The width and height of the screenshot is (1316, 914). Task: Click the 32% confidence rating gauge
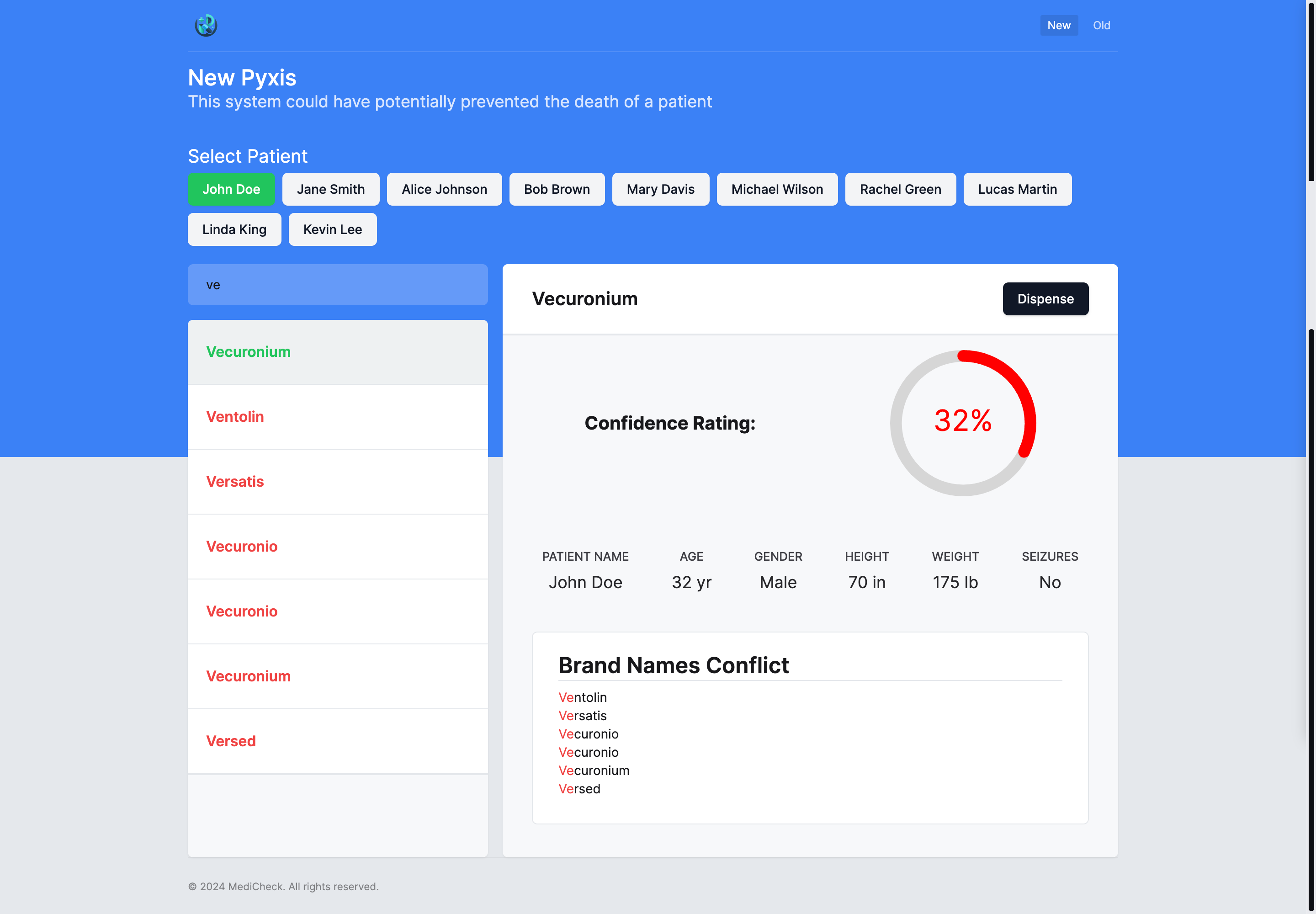click(x=962, y=423)
